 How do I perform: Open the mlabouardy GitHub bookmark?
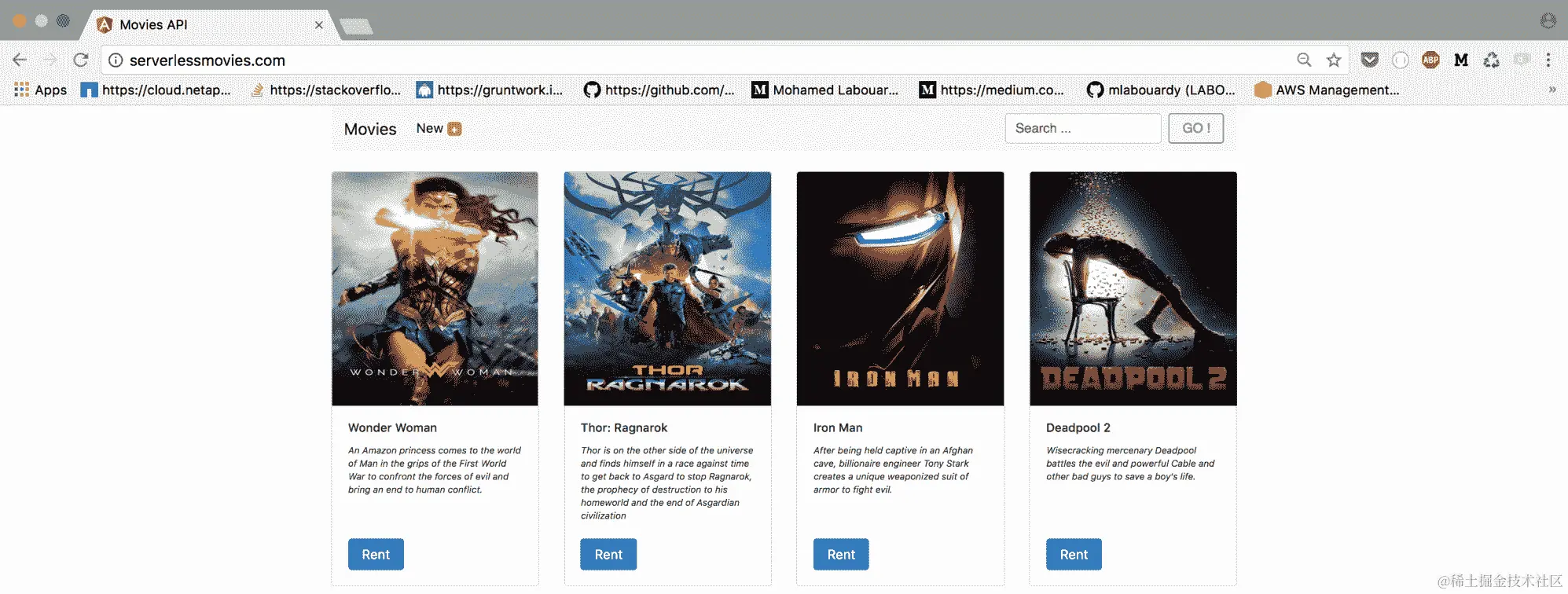[1161, 90]
